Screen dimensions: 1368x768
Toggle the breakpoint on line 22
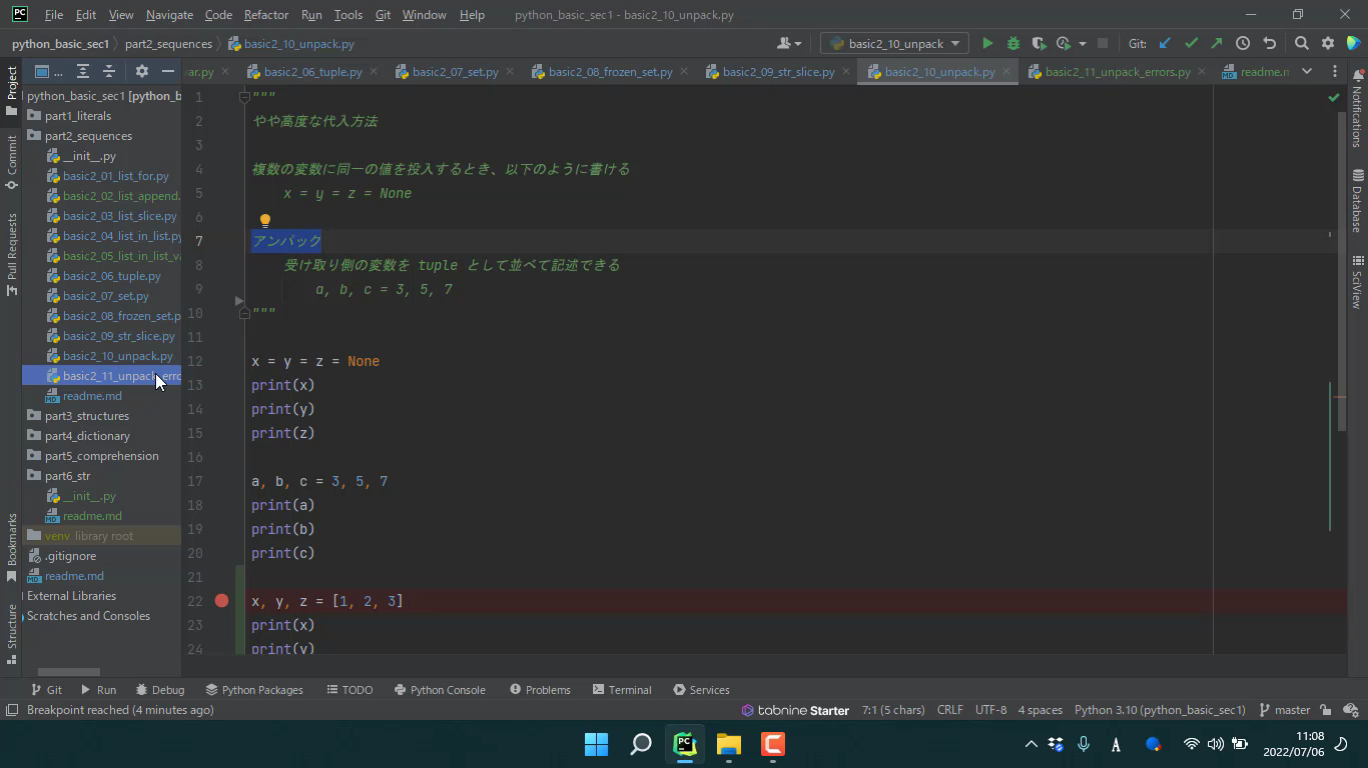point(222,601)
